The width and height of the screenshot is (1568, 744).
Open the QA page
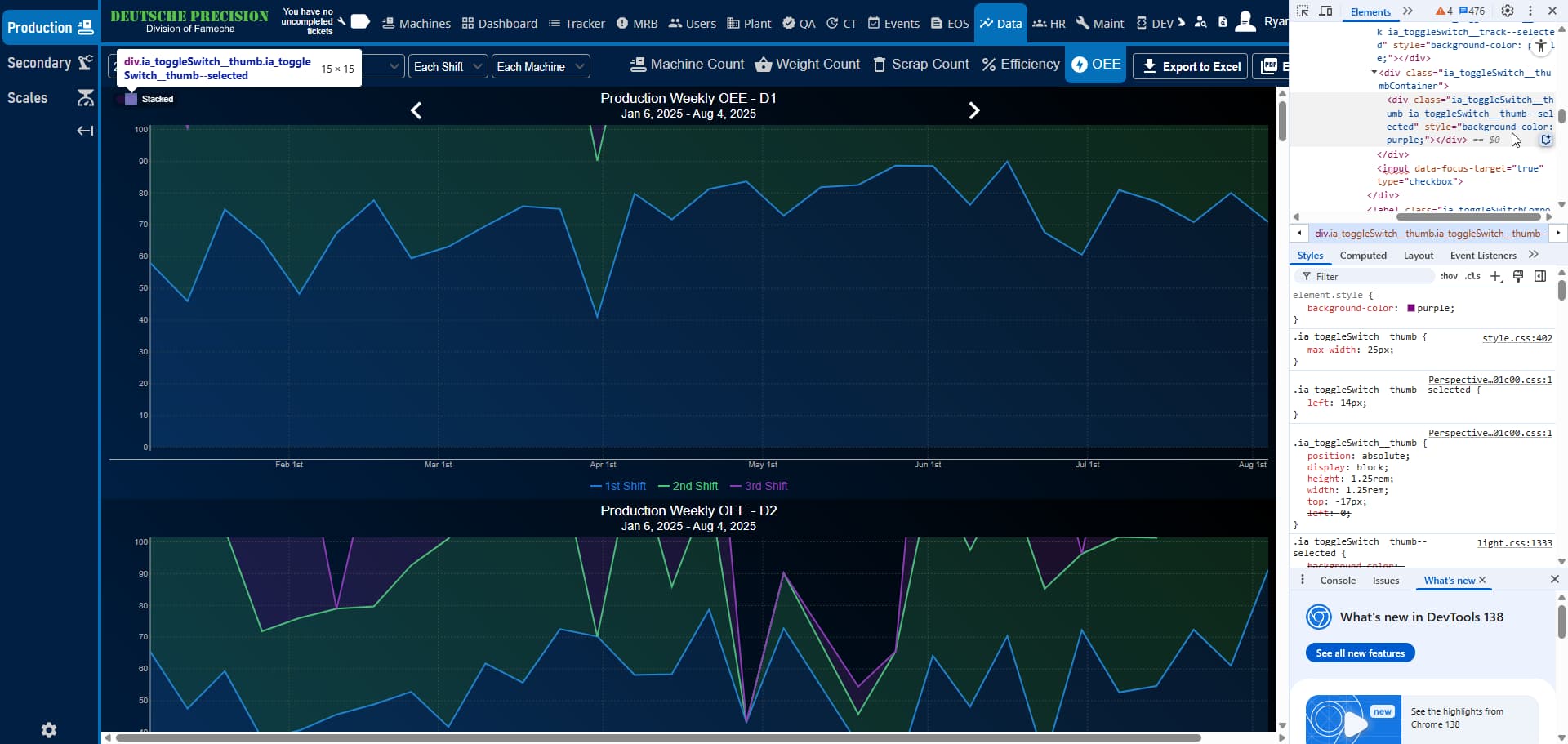tap(799, 24)
